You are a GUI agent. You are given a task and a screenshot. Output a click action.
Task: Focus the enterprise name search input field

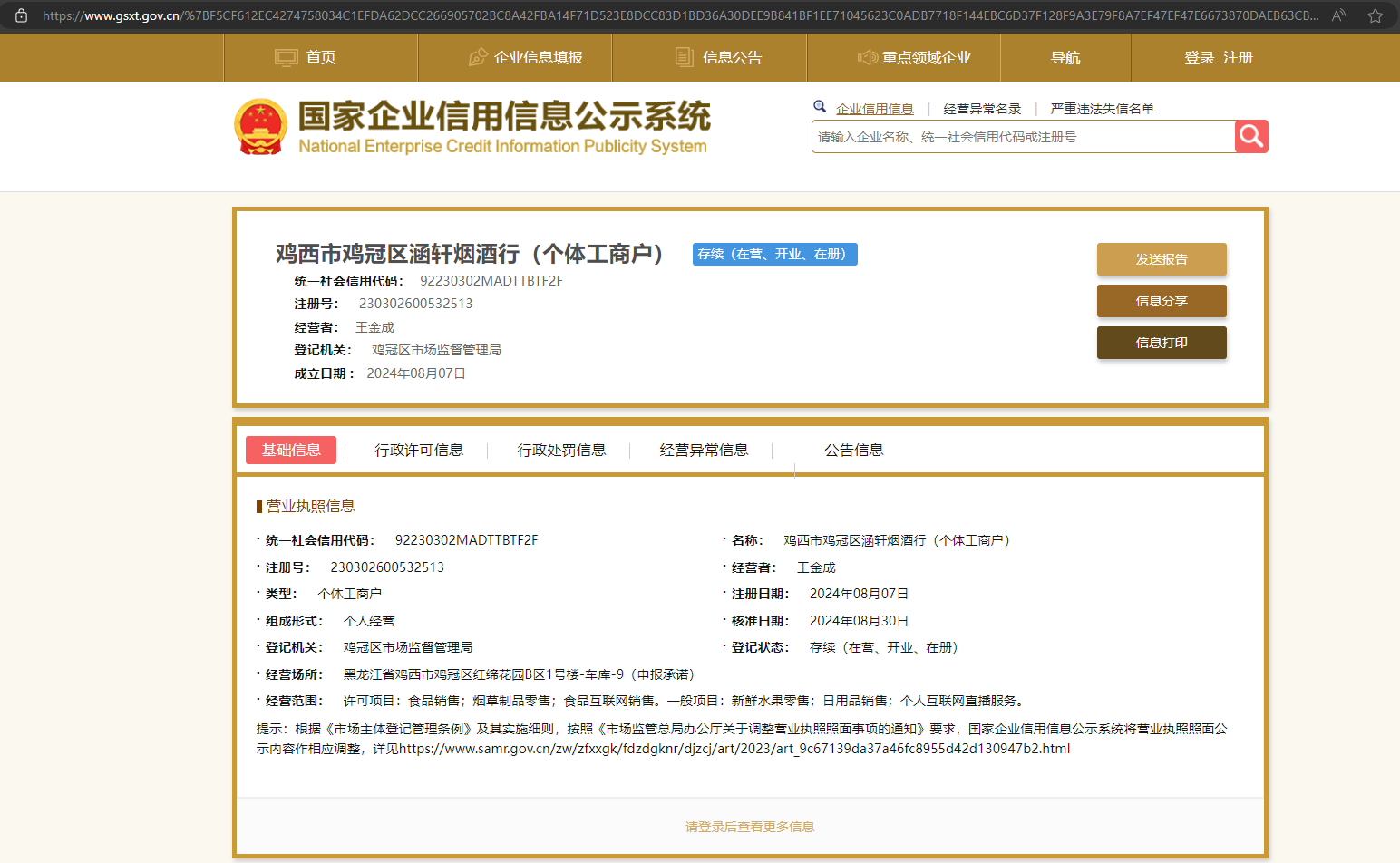tap(1023, 137)
